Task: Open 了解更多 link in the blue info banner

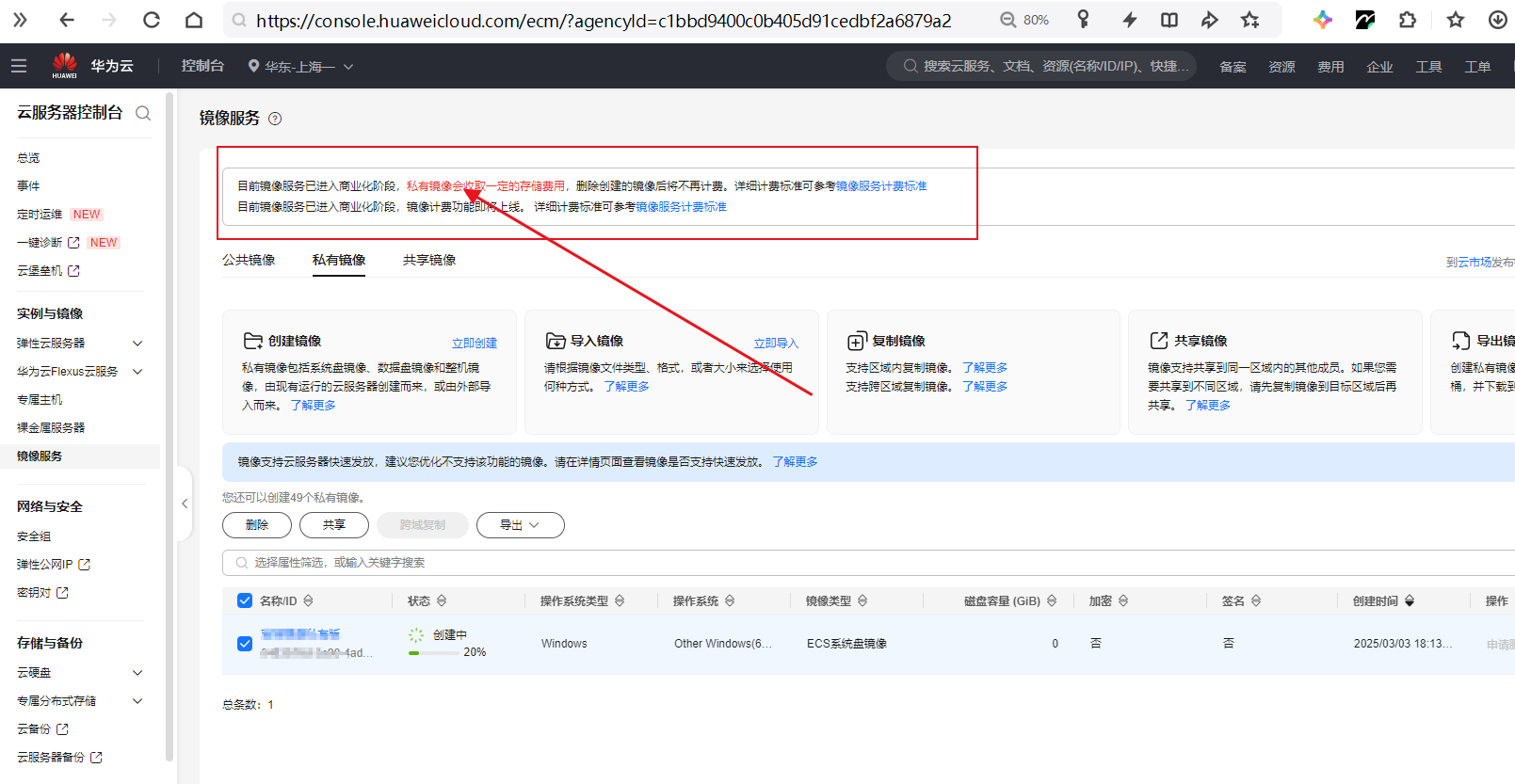Action: [x=795, y=462]
